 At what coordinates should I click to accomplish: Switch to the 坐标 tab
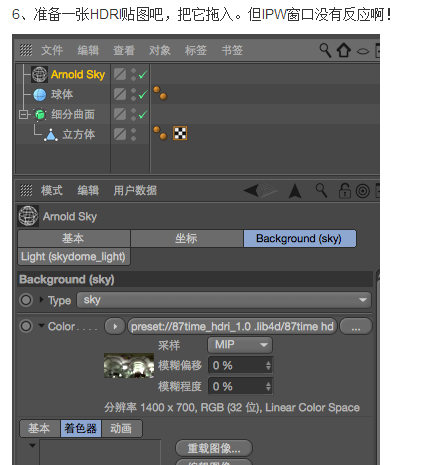click(x=187, y=238)
